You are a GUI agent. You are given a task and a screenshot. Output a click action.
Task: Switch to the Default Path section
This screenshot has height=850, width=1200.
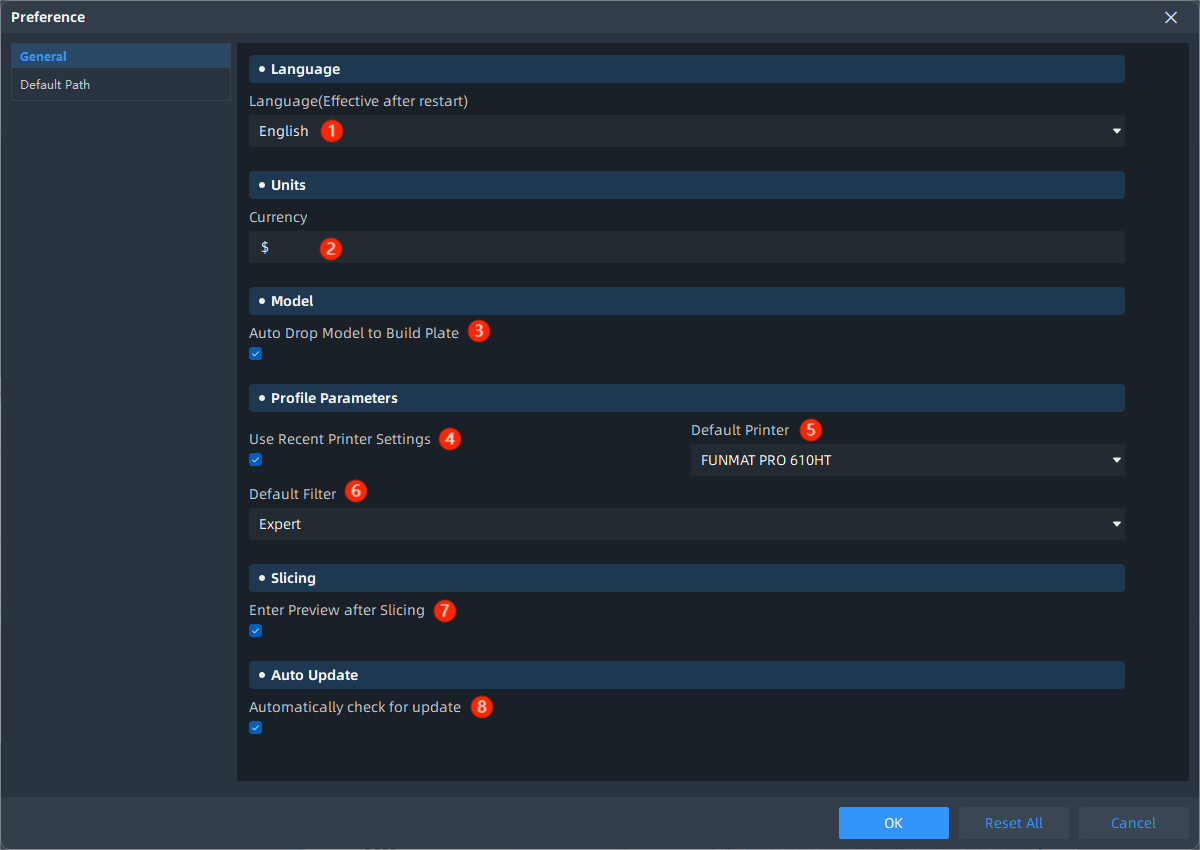pyautogui.click(x=54, y=84)
